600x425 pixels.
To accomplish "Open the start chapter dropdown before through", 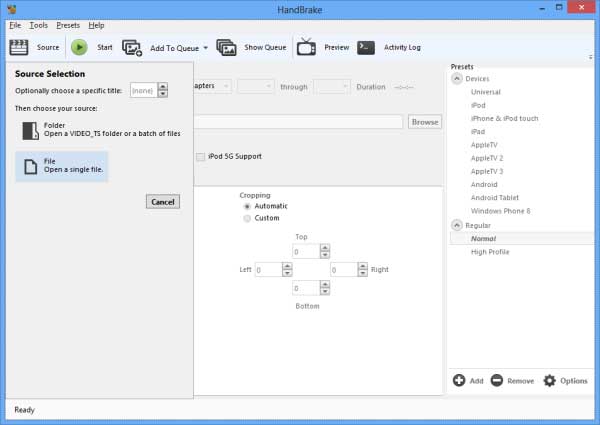I will [x=256, y=86].
